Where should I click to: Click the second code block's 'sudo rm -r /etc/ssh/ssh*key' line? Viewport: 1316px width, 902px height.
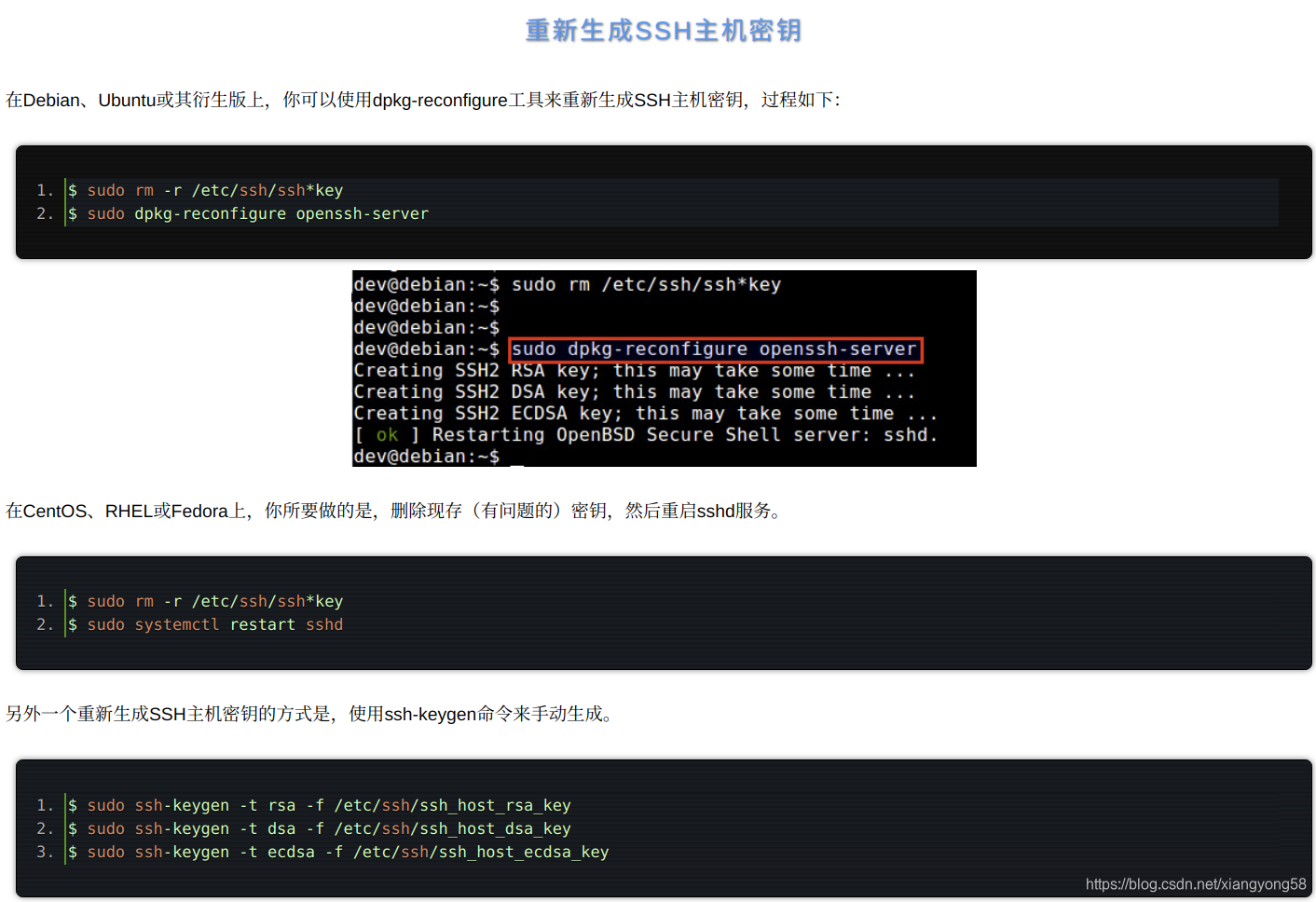tap(205, 601)
